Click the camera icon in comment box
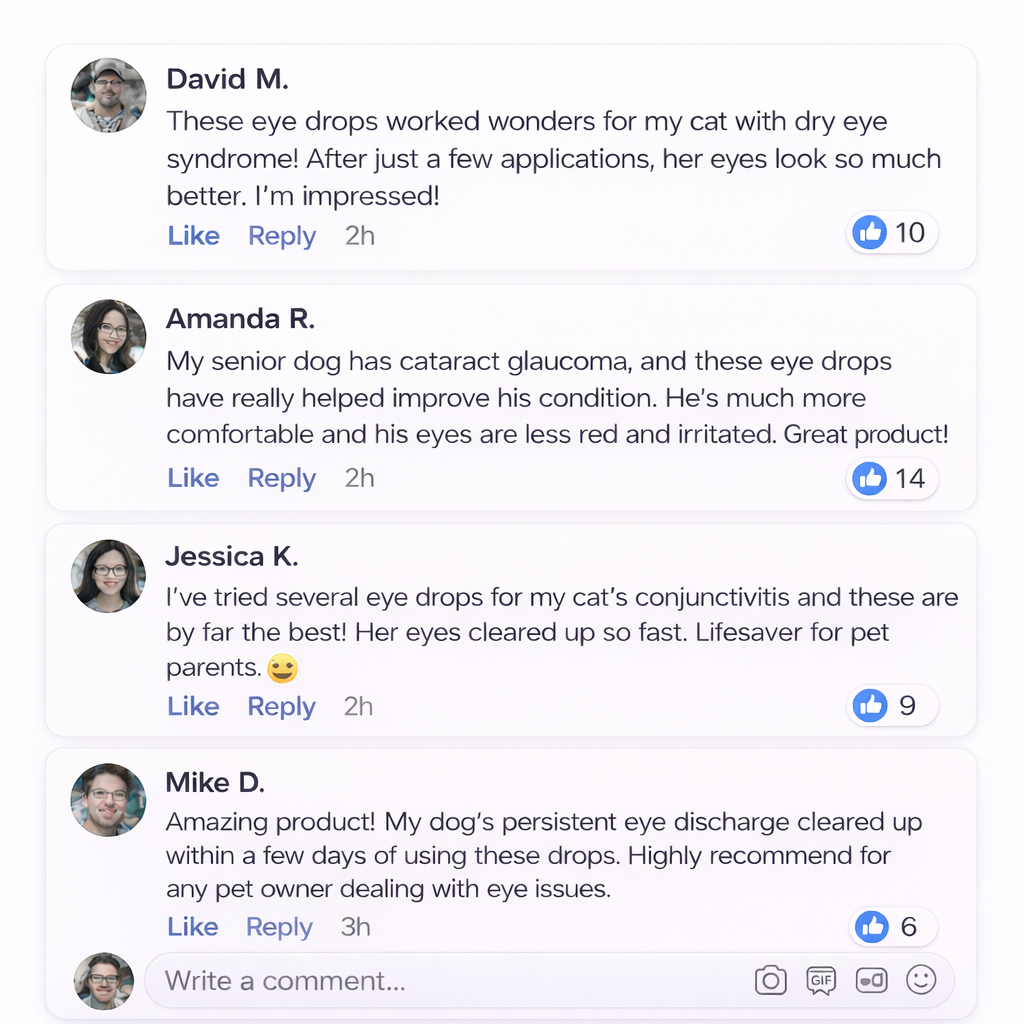This screenshot has height=1024, width=1024. [x=771, y=981]
